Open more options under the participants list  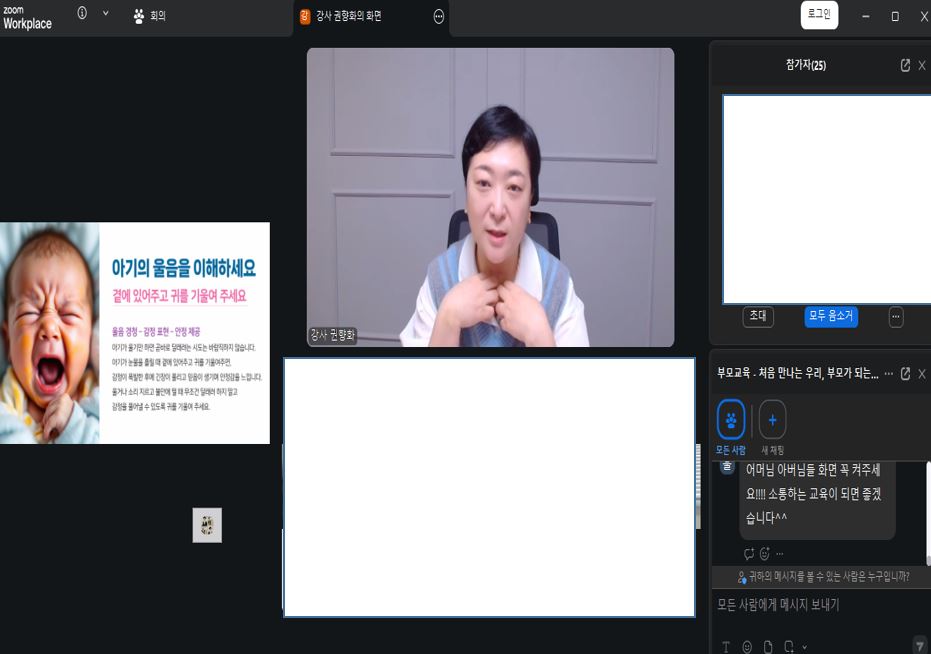(896, 316)
